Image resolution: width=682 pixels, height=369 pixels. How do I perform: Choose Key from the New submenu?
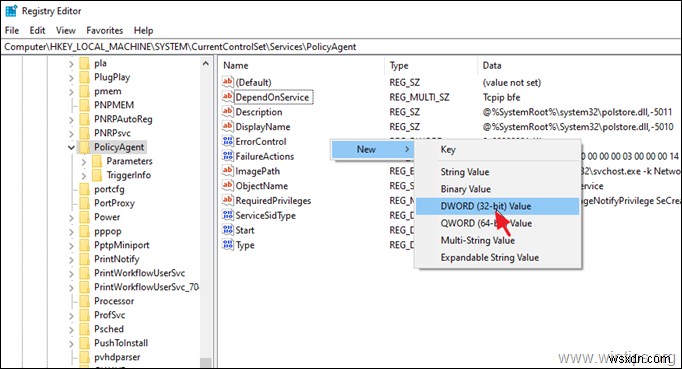498,150
